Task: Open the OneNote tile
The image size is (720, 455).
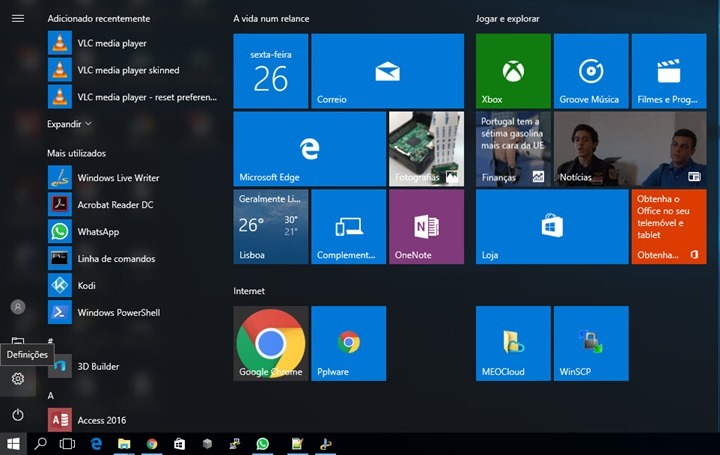Action: (x=426, y=227)
